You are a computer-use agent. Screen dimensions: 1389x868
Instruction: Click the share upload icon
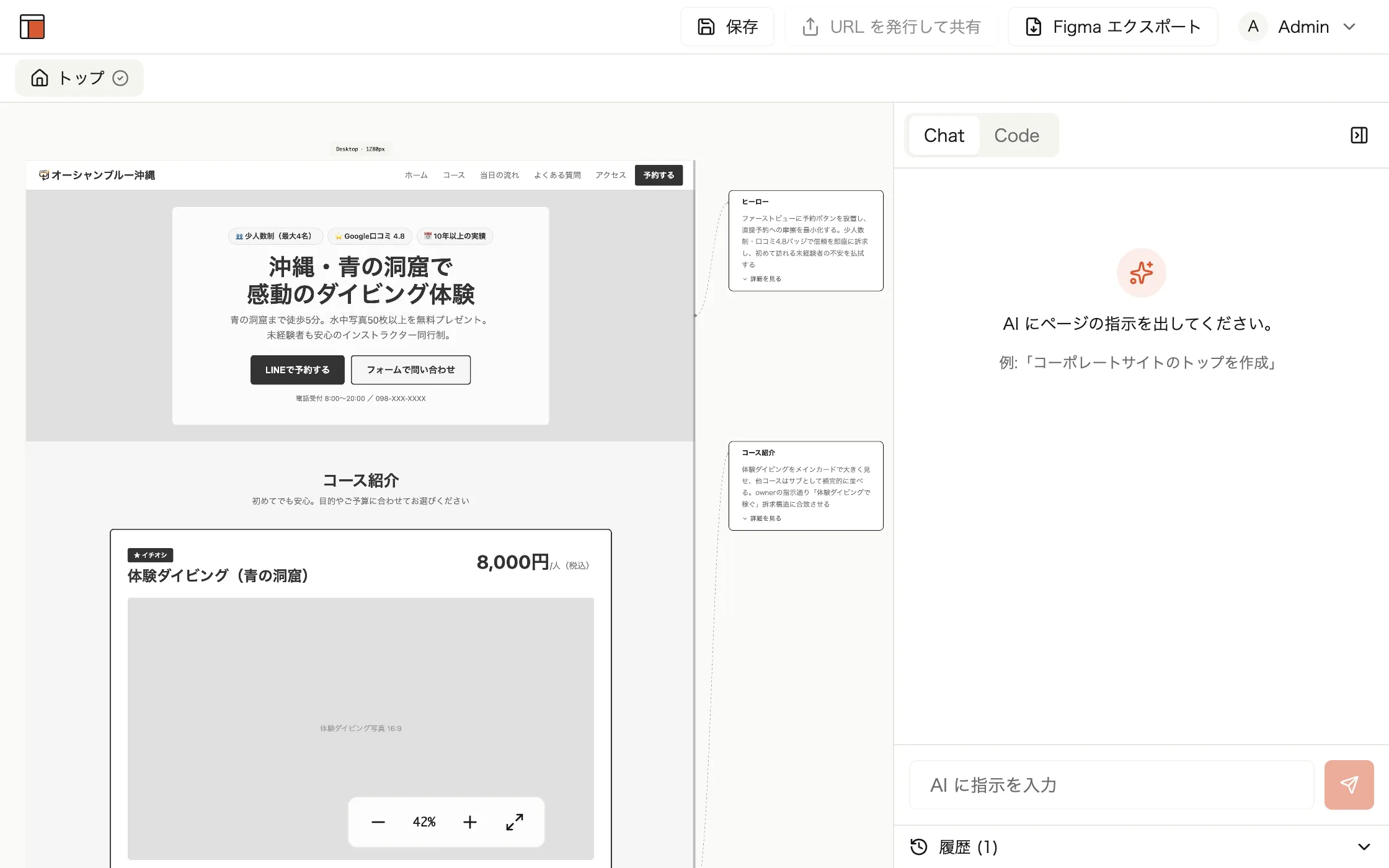coord(810,27)
